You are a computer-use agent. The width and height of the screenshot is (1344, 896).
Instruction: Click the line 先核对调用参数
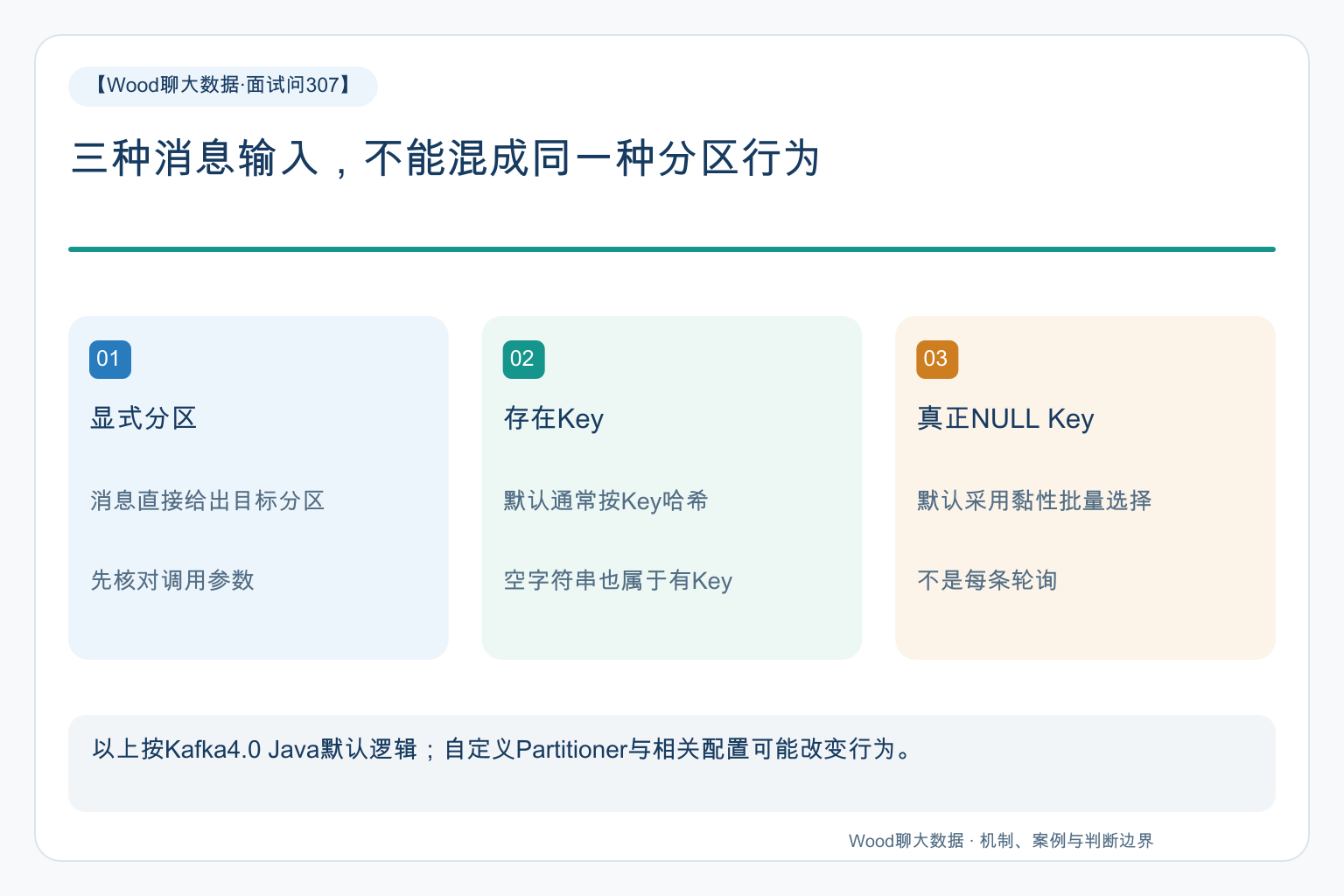tap(172, 580)
